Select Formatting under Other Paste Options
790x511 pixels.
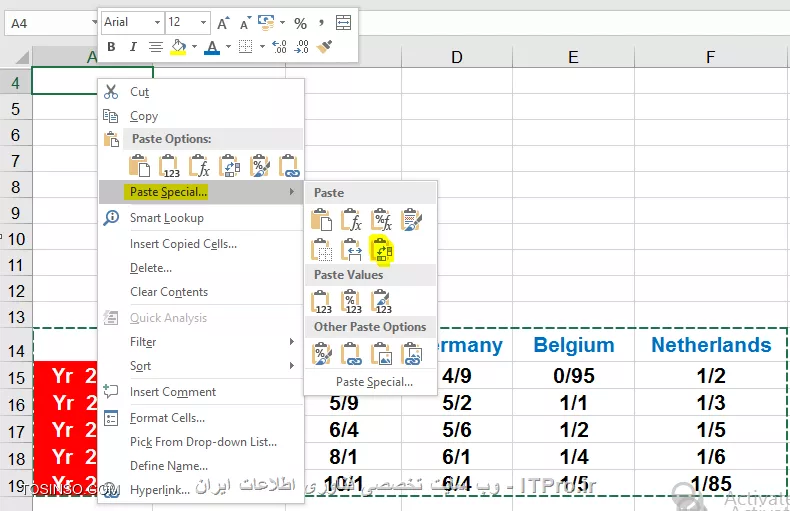click(x=321, y=354)
